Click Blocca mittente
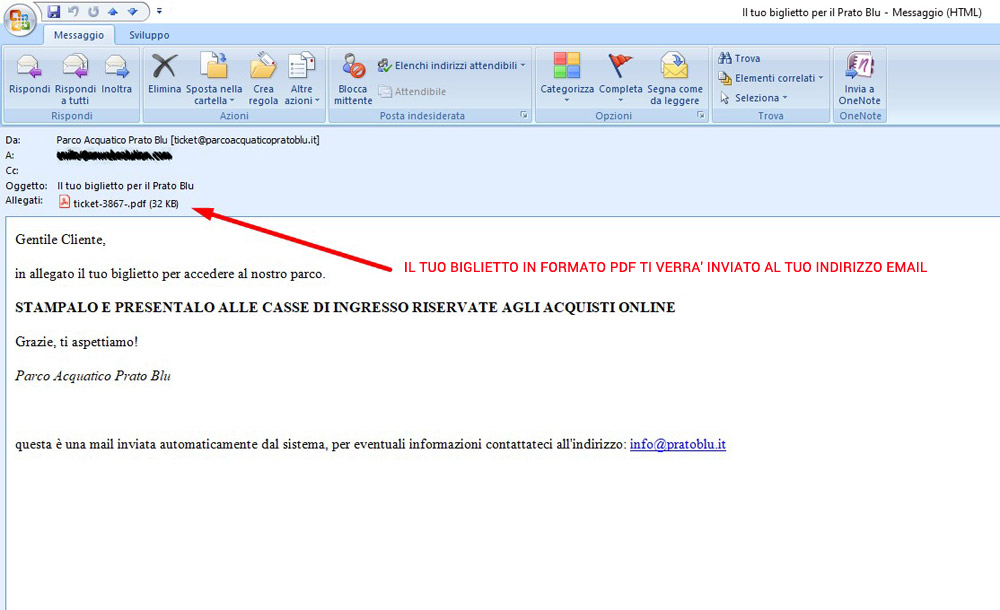The image size is (1000, 610). tap(353, 78)
